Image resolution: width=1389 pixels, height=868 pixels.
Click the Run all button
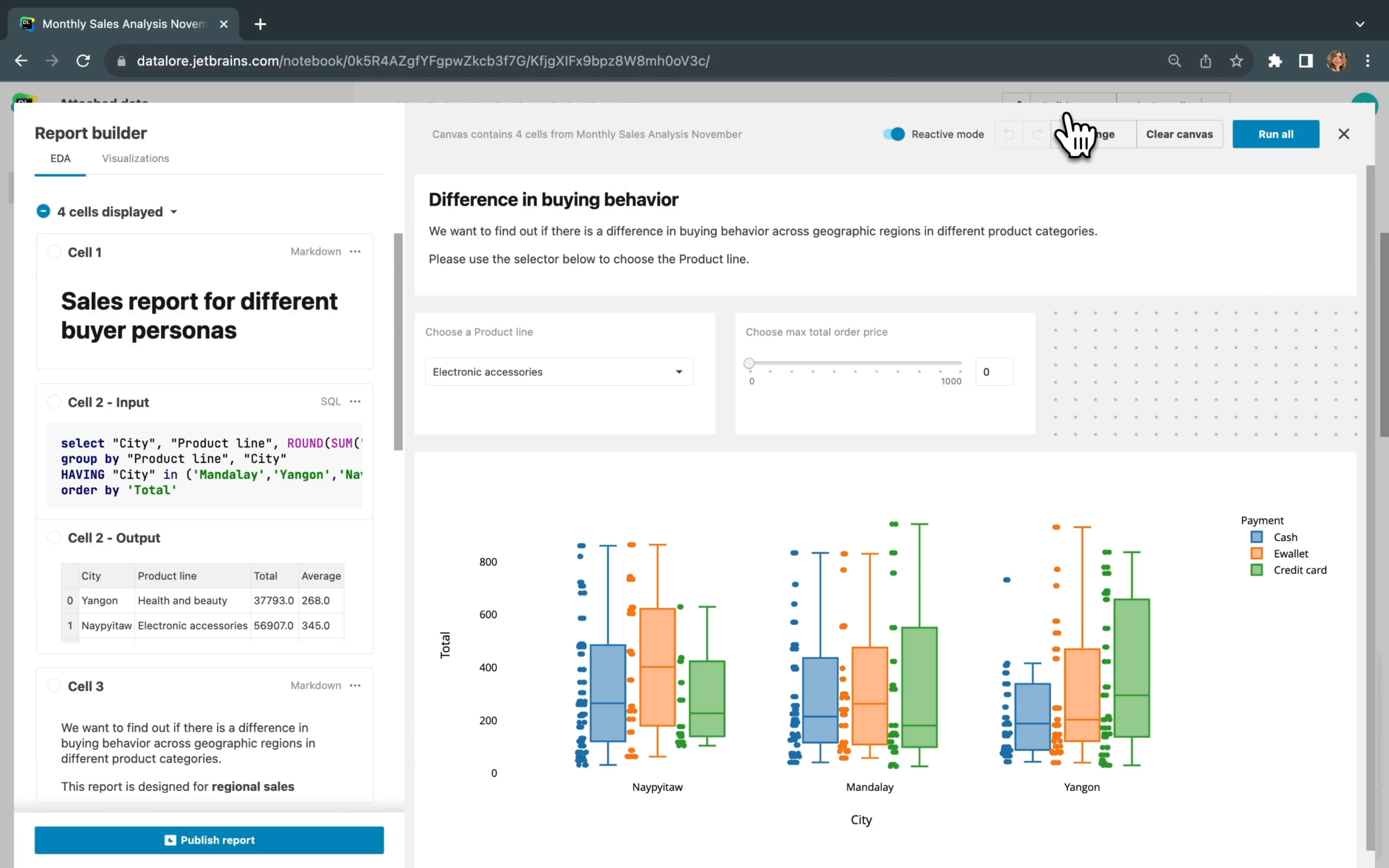click(x=1276, y=134)
